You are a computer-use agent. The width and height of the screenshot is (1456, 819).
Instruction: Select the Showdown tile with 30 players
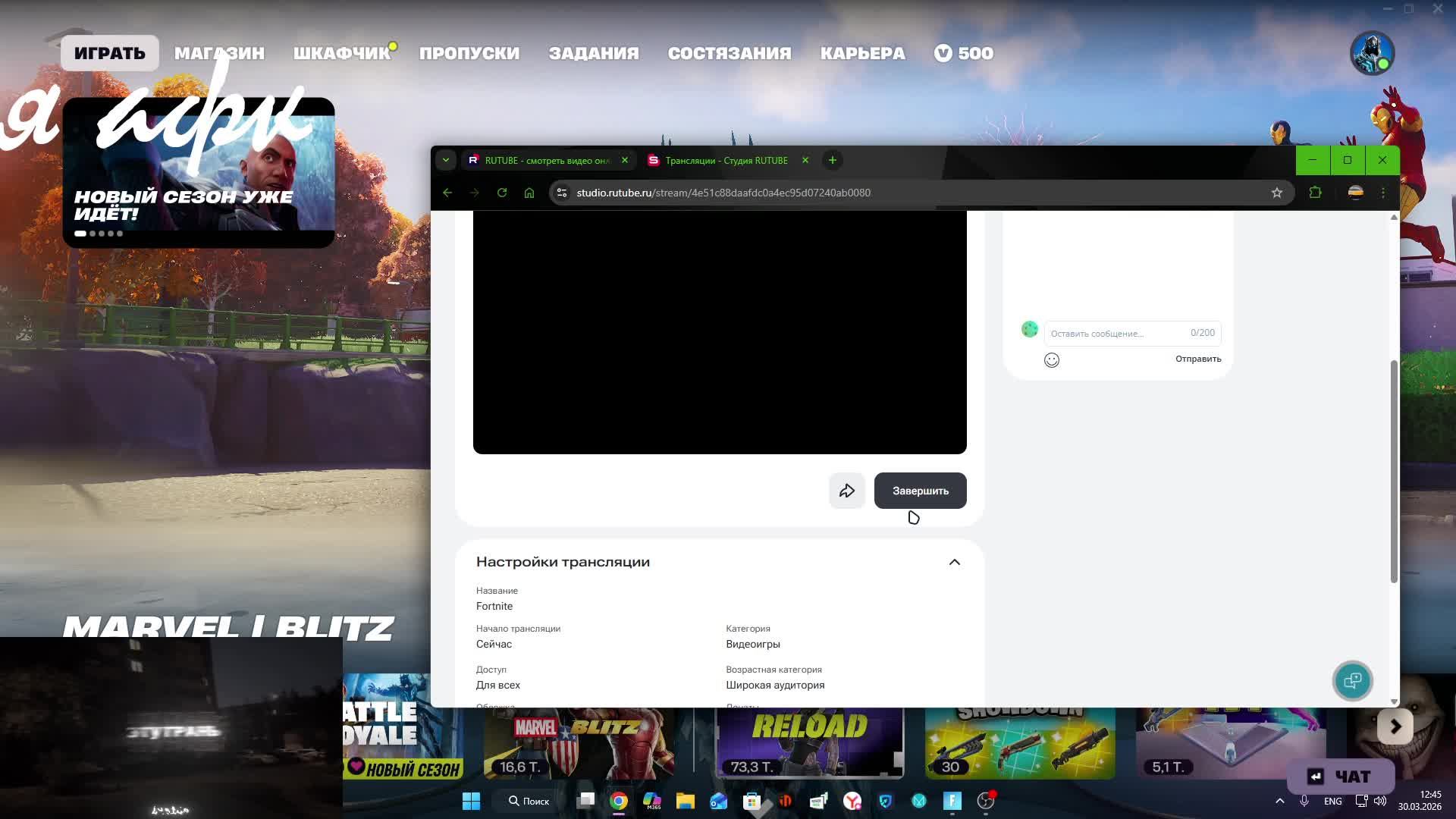coord(1020,743)
